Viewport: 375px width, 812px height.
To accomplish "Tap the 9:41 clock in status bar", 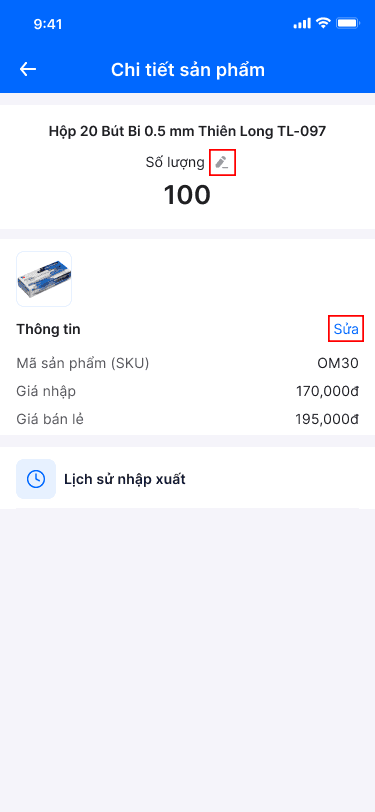I will click(x=48, y=24).
